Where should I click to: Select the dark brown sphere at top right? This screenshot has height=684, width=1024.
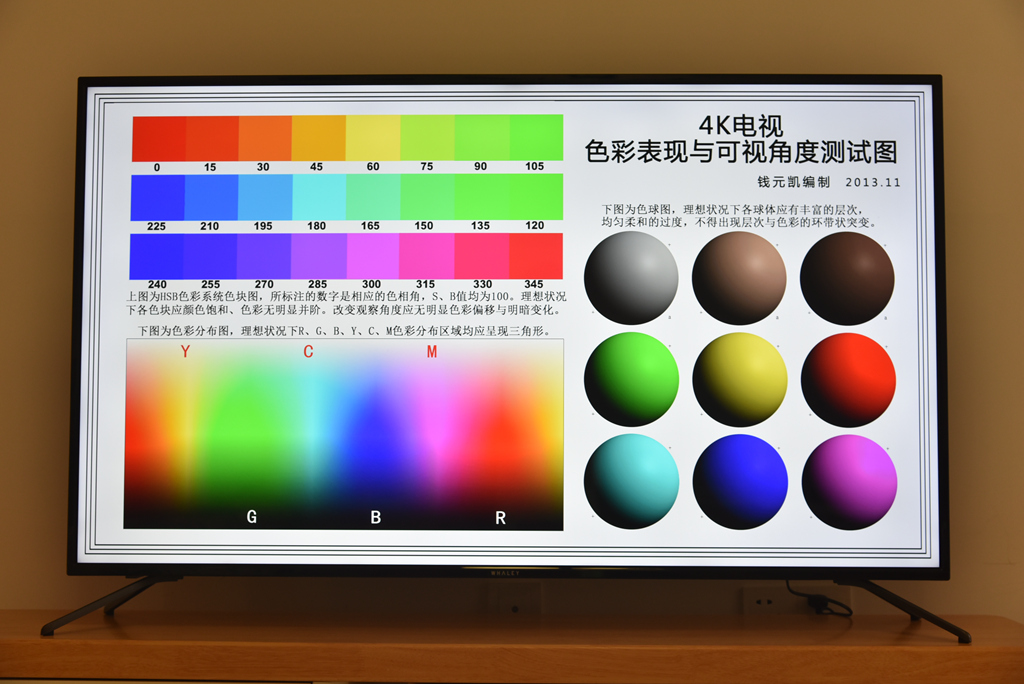(x=846, y=277)
